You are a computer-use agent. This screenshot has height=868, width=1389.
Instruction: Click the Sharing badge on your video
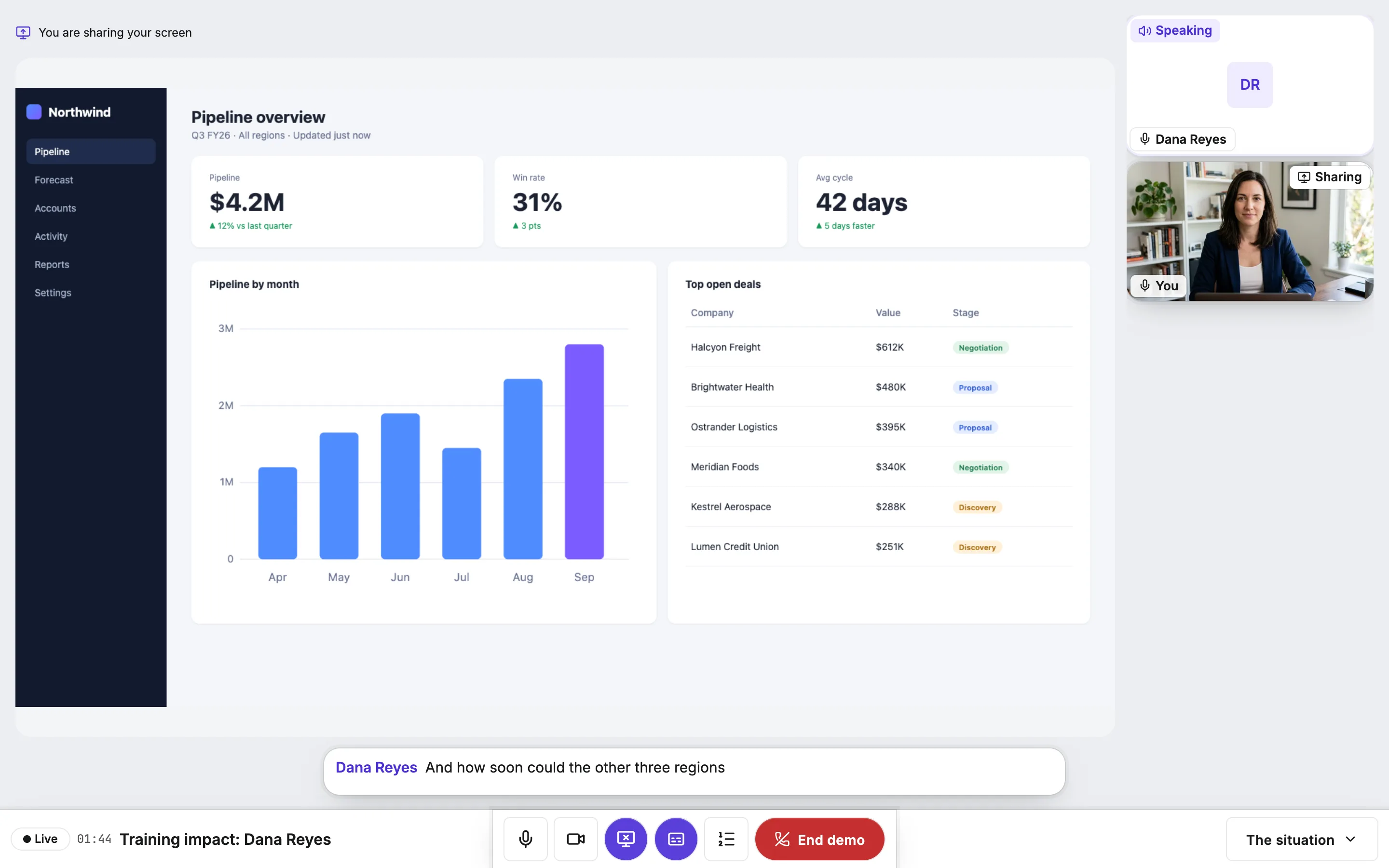tap(1329, 177)
